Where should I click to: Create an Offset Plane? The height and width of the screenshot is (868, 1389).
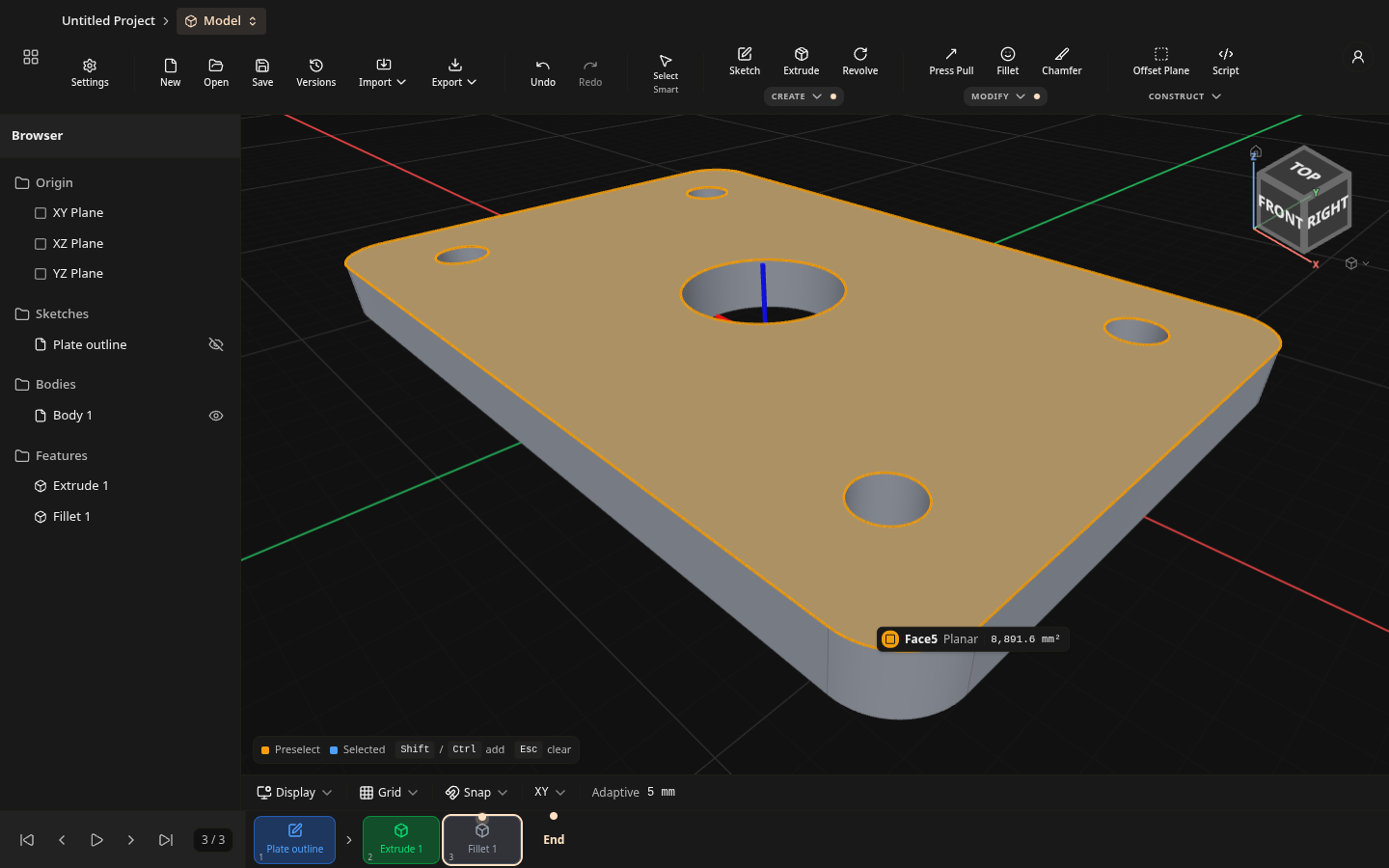click(1161, 61)
